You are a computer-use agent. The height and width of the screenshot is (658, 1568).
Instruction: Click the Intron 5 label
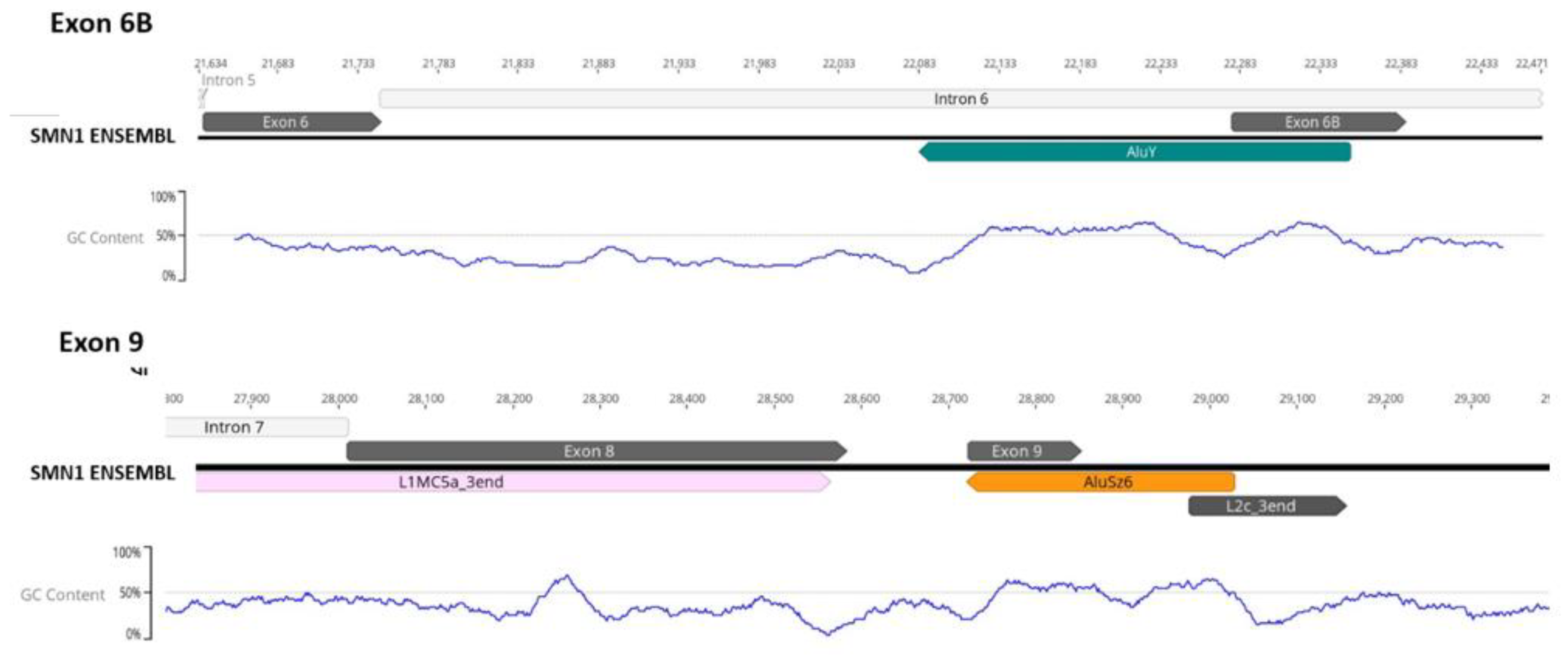click(228, 80)
